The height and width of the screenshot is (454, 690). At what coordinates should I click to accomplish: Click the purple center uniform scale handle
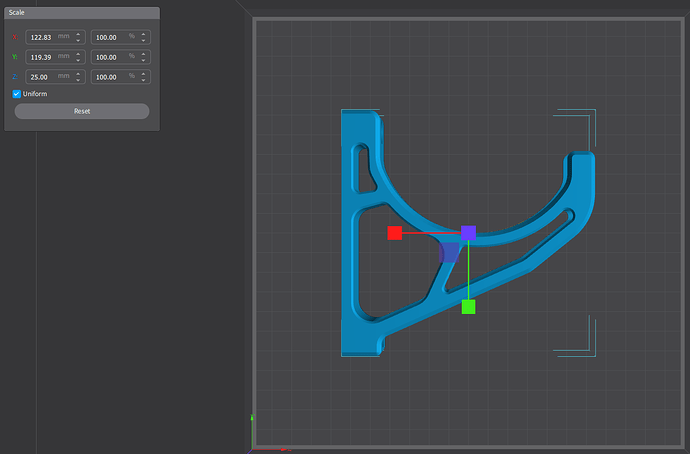coord(469,233)
